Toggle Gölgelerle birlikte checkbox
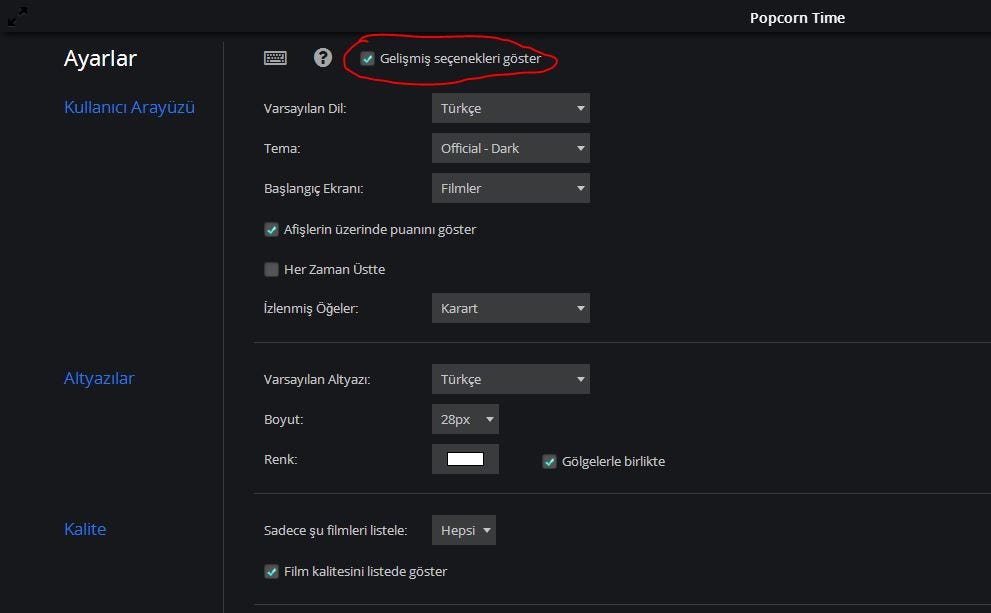This screenshot has width=991, height=613. (549, 461)
